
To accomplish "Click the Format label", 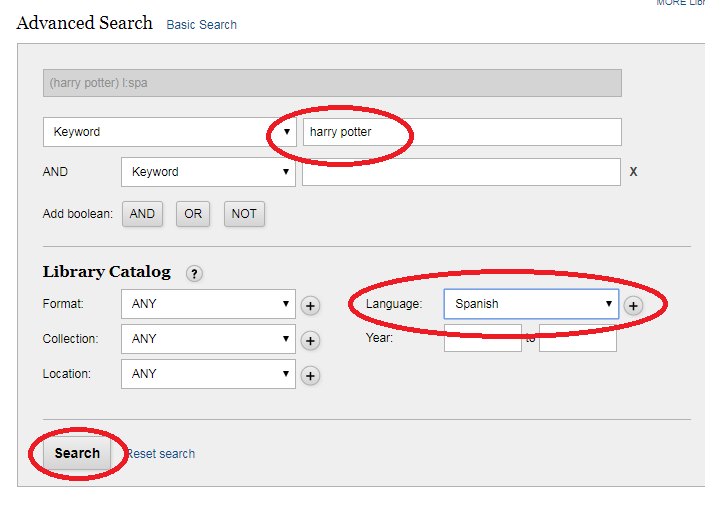I will (63, 304).
